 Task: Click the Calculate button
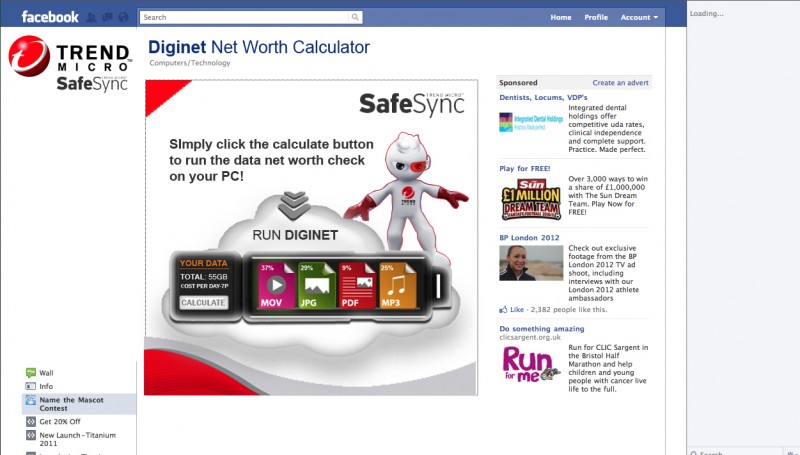point(204,302)
